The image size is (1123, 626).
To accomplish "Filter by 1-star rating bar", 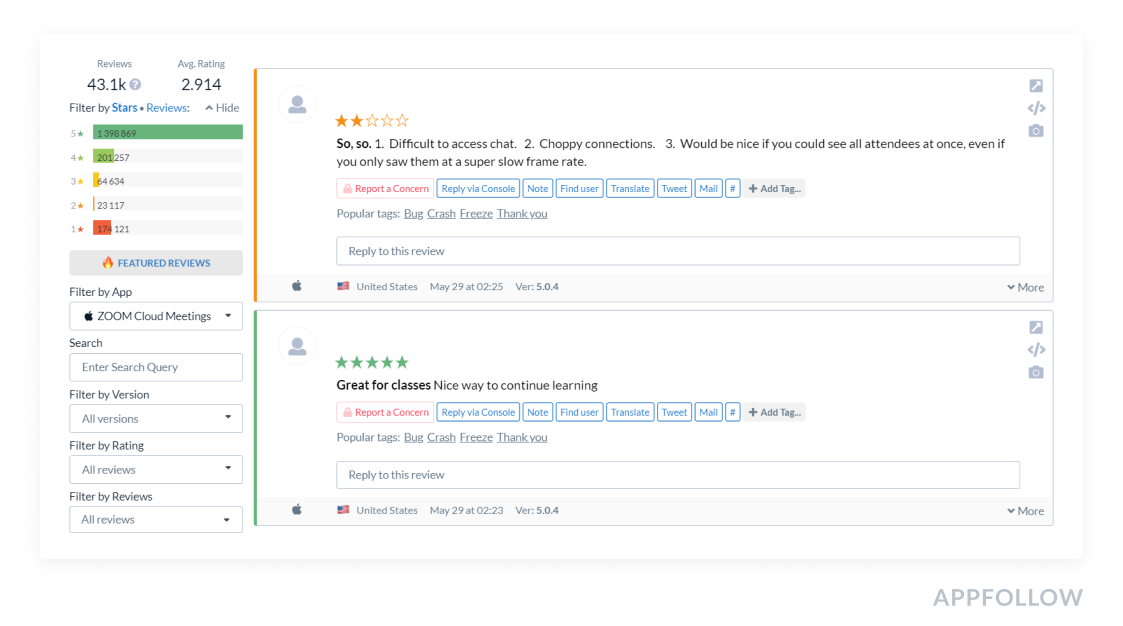I will pos(167,228).
